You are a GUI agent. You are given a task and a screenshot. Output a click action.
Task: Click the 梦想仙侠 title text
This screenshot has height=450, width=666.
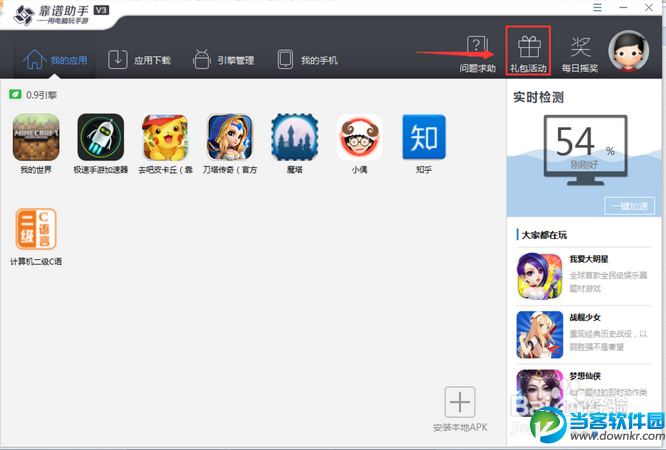click(585, 376)
